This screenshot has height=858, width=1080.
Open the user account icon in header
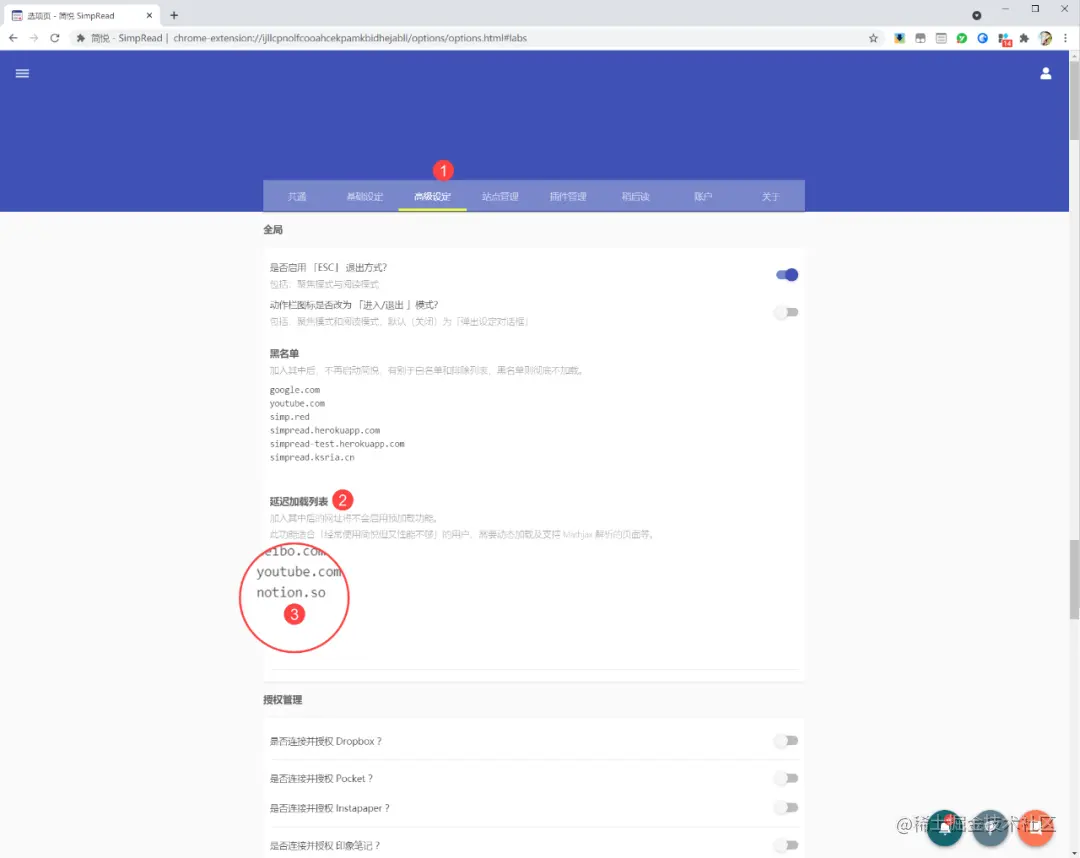pyautogui.click(x=1046, y=74)
